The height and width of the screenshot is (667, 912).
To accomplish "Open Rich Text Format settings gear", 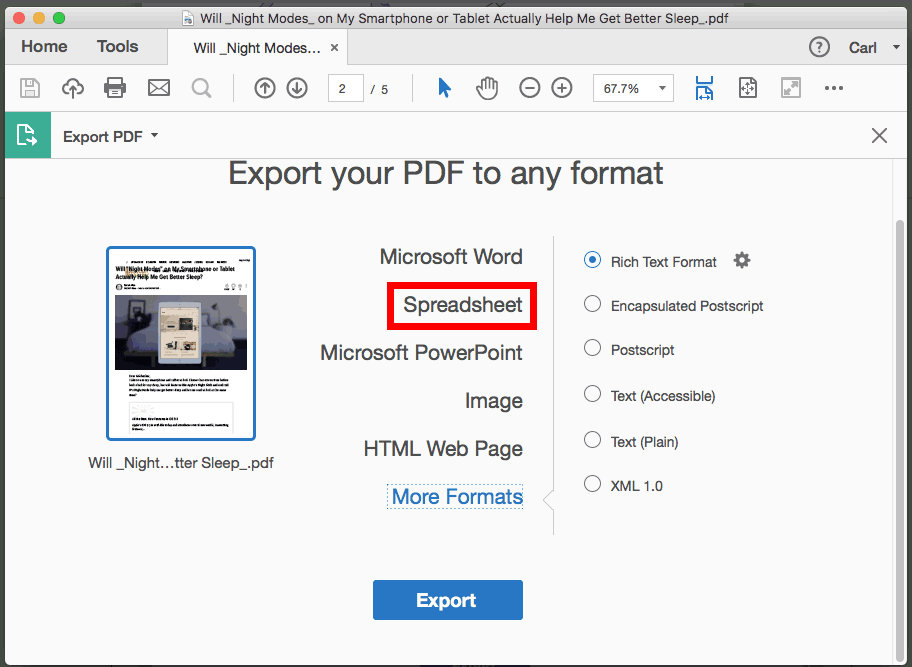I will point(742,260).
